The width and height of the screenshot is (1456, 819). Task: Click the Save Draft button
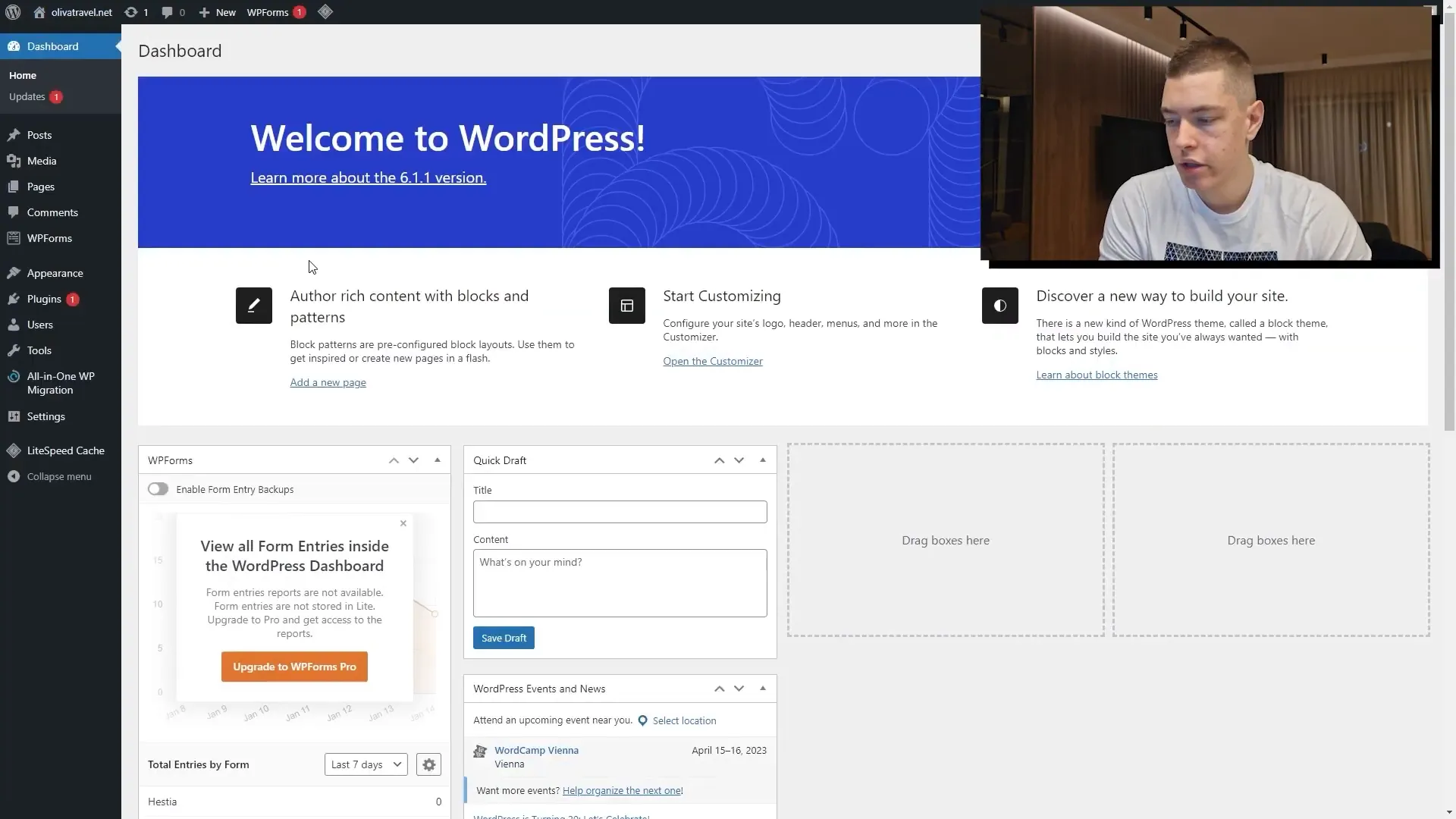504,638
